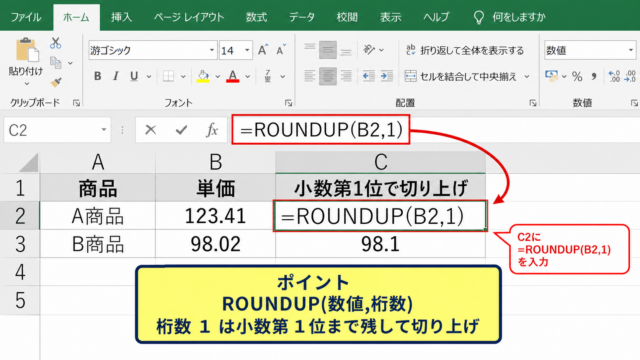The image size is (640, 360).
Task: Select row 3 header
Action: (x=20, y=244)
